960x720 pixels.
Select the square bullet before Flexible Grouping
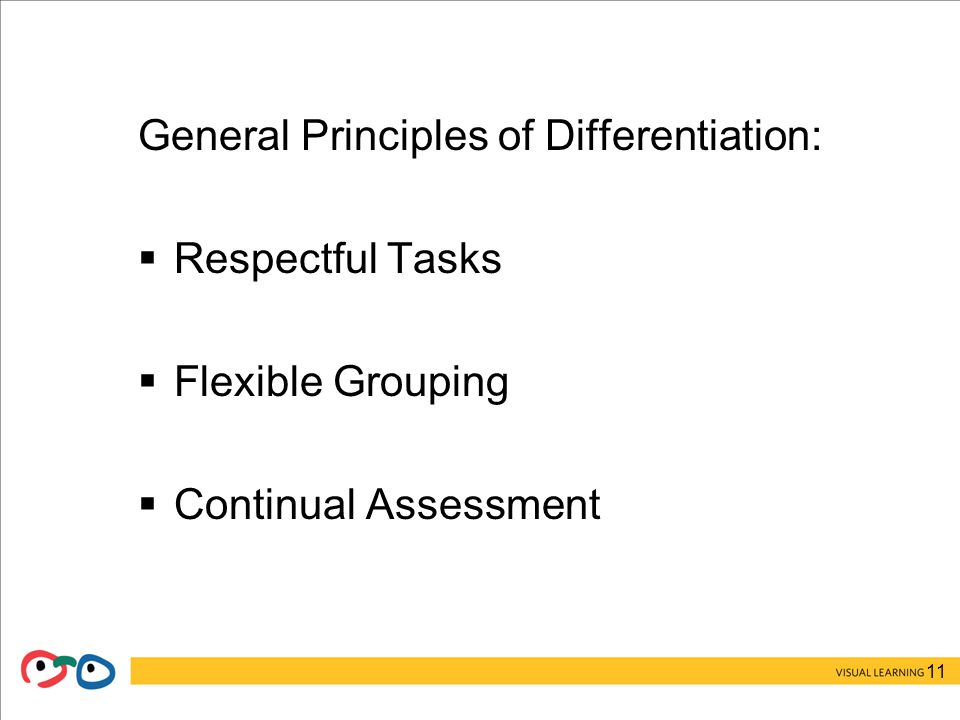(148, 381)
